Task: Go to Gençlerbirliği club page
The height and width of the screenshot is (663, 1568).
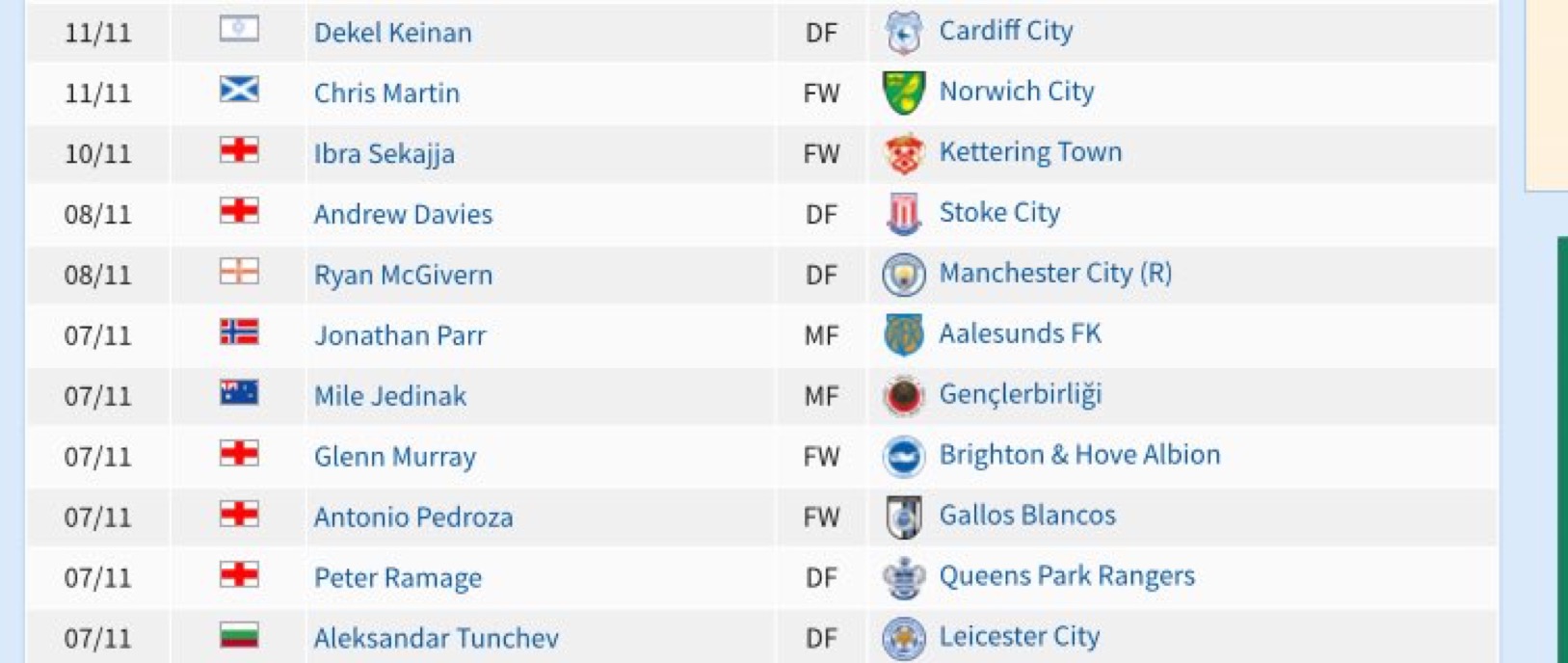Action: click(1020, 394)
